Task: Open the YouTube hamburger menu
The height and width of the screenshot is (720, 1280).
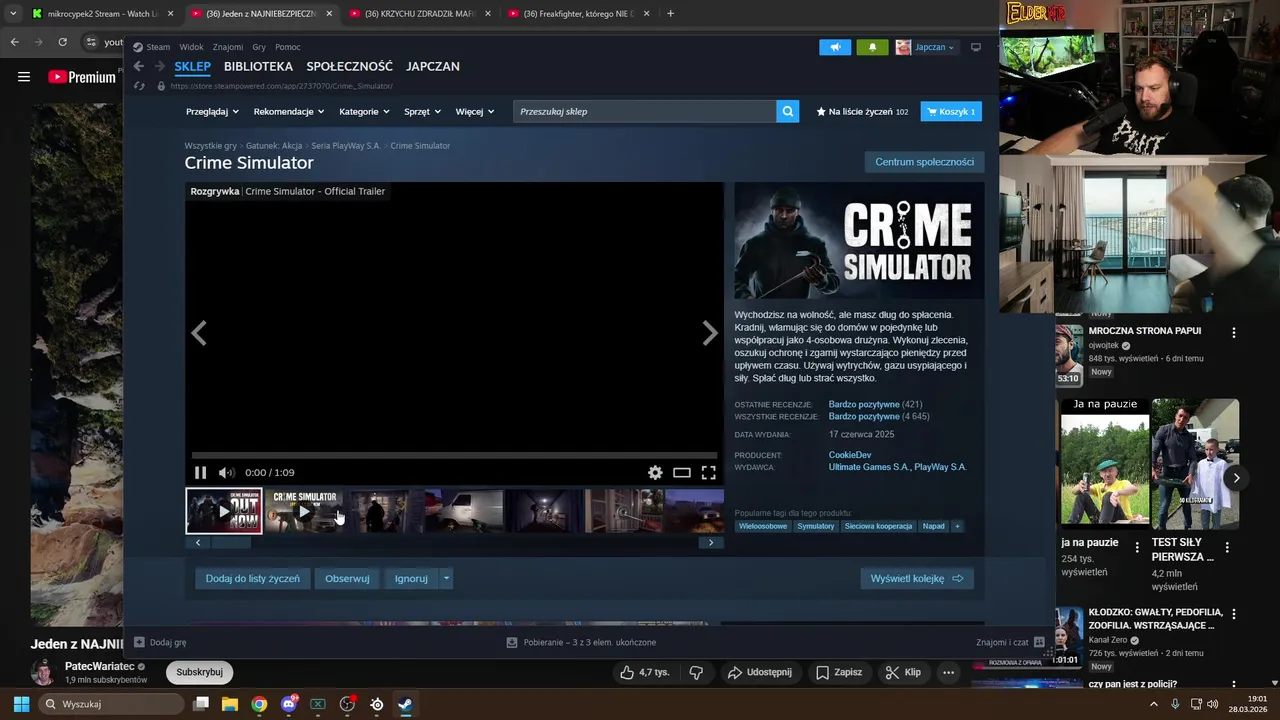Action: (x=24, y=77)
